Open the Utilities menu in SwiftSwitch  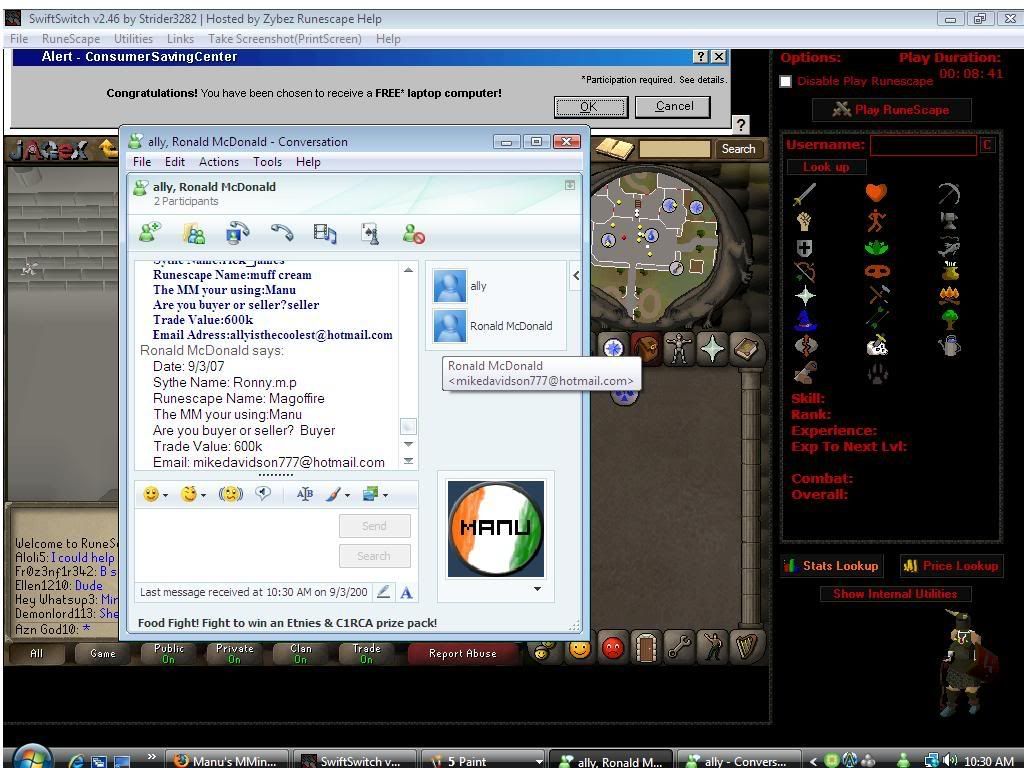(x=133, y=39)
